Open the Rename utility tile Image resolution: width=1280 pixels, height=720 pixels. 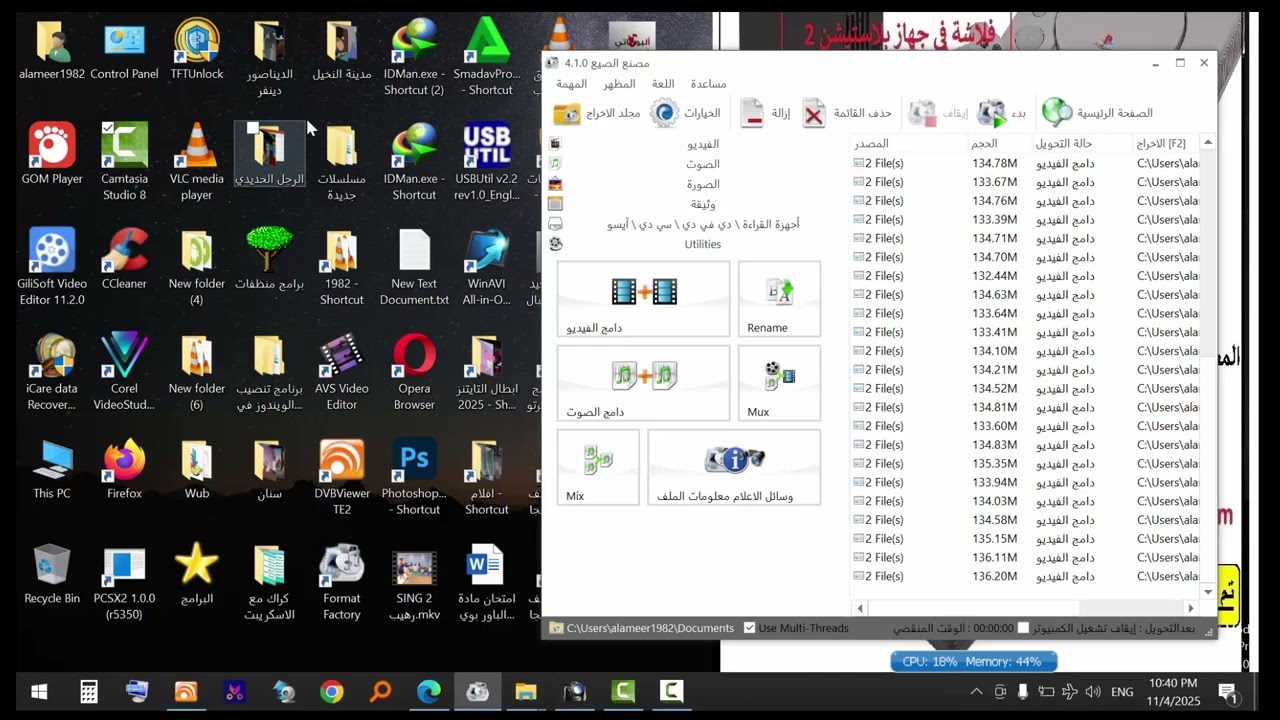[x=779, y=299]
